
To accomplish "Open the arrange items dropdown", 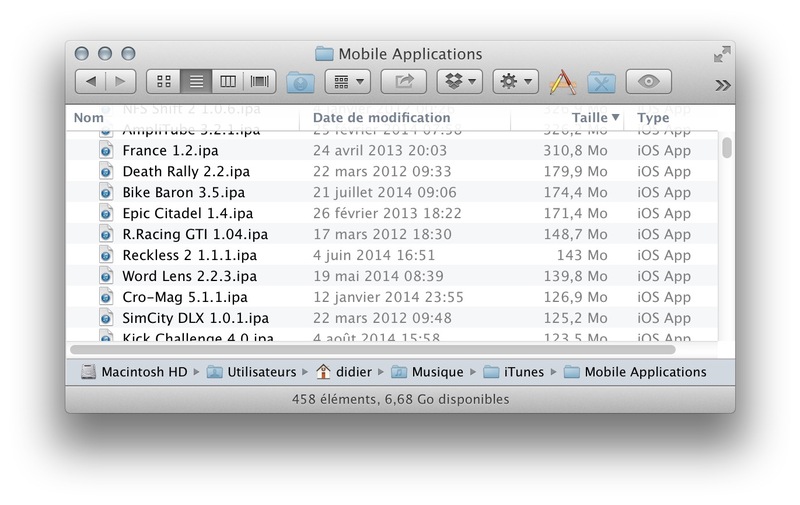I will [x=348, y=82].
